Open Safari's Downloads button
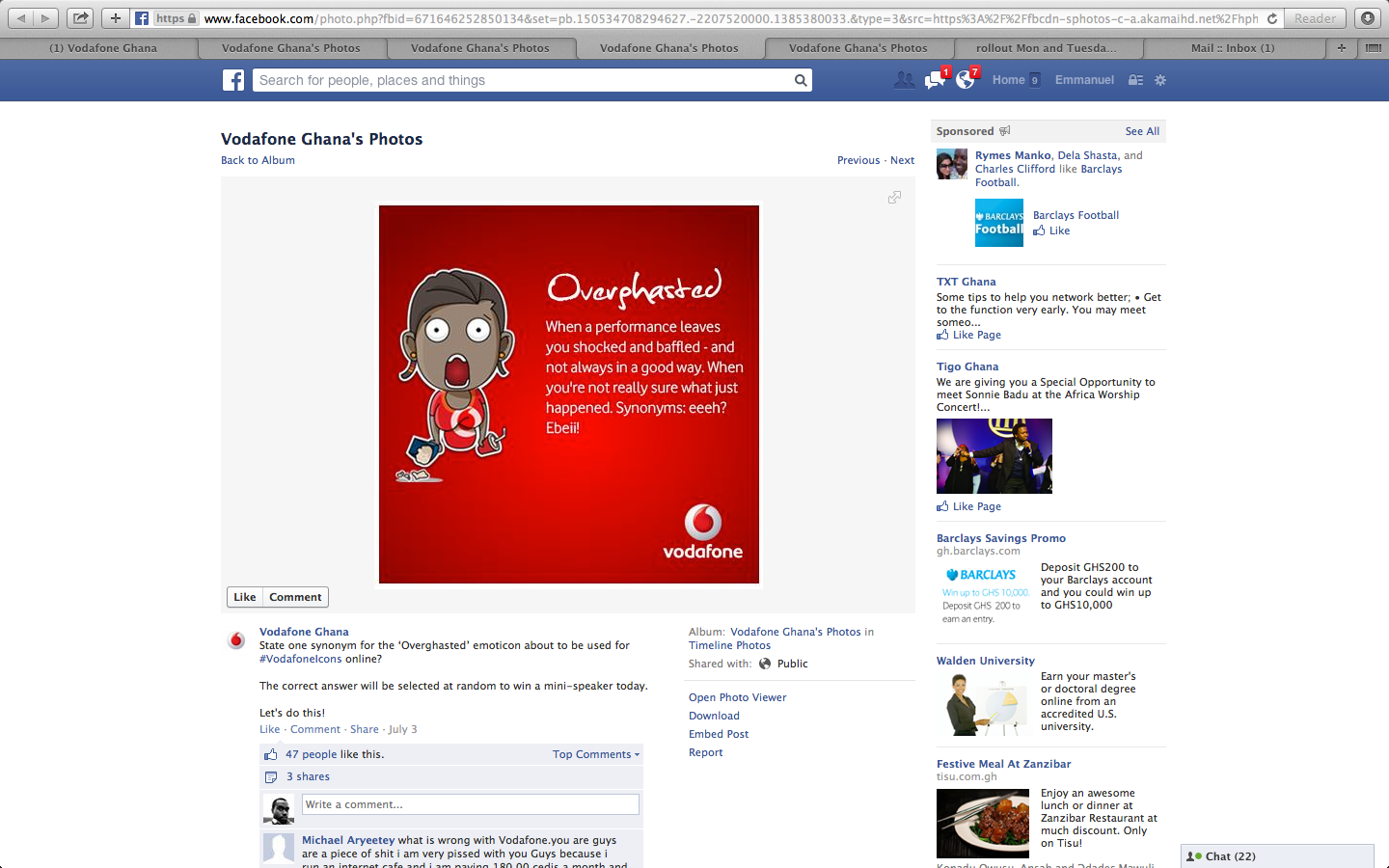 (x=1367, y=18)
